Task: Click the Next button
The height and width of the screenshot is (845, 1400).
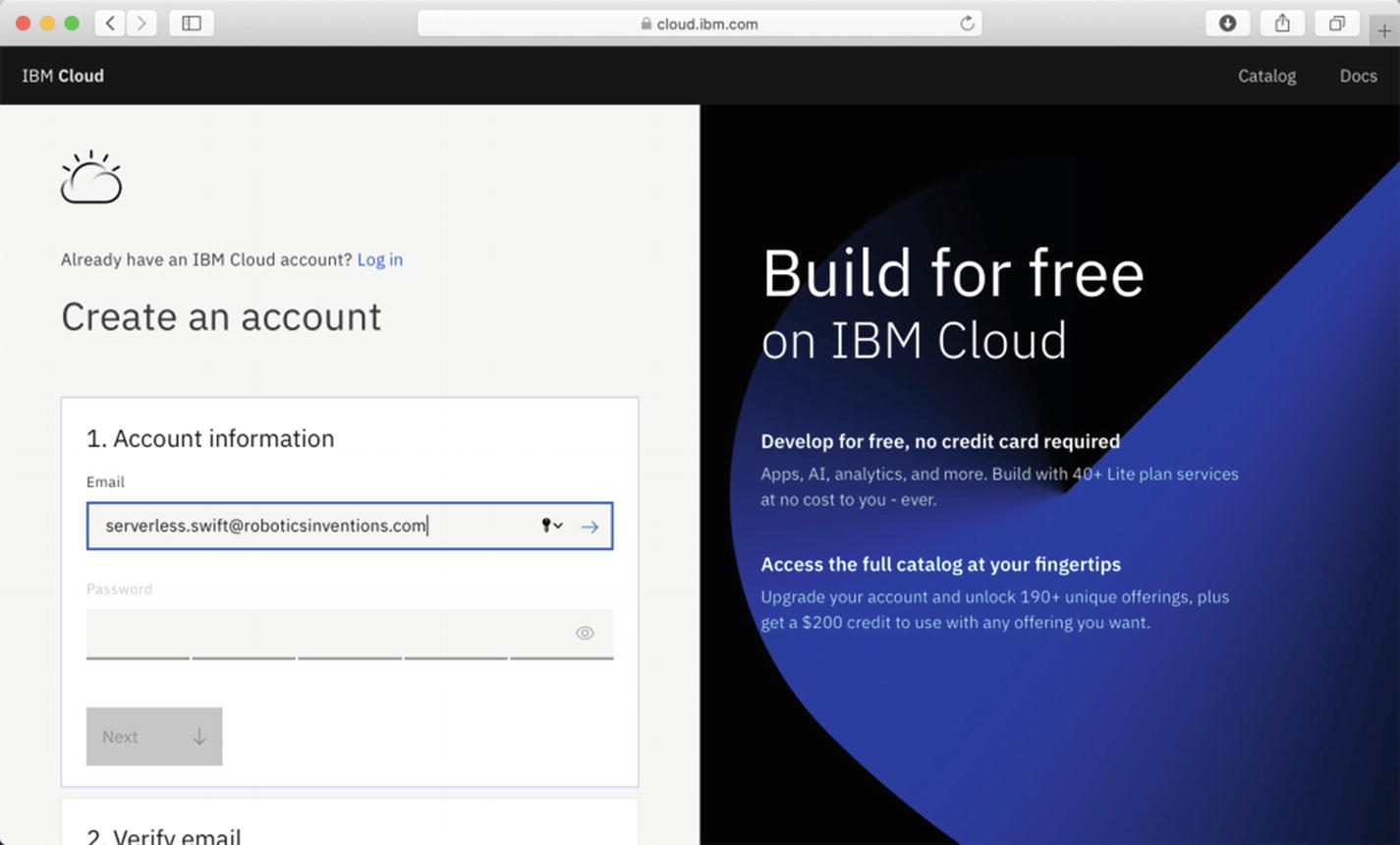Action: point(154,736)
